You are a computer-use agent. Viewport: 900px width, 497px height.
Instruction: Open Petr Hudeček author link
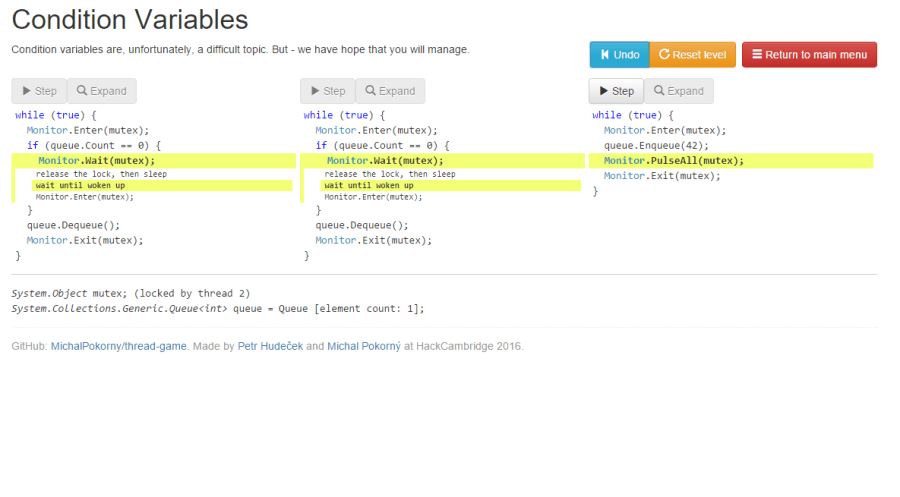[x=270, y=346]
